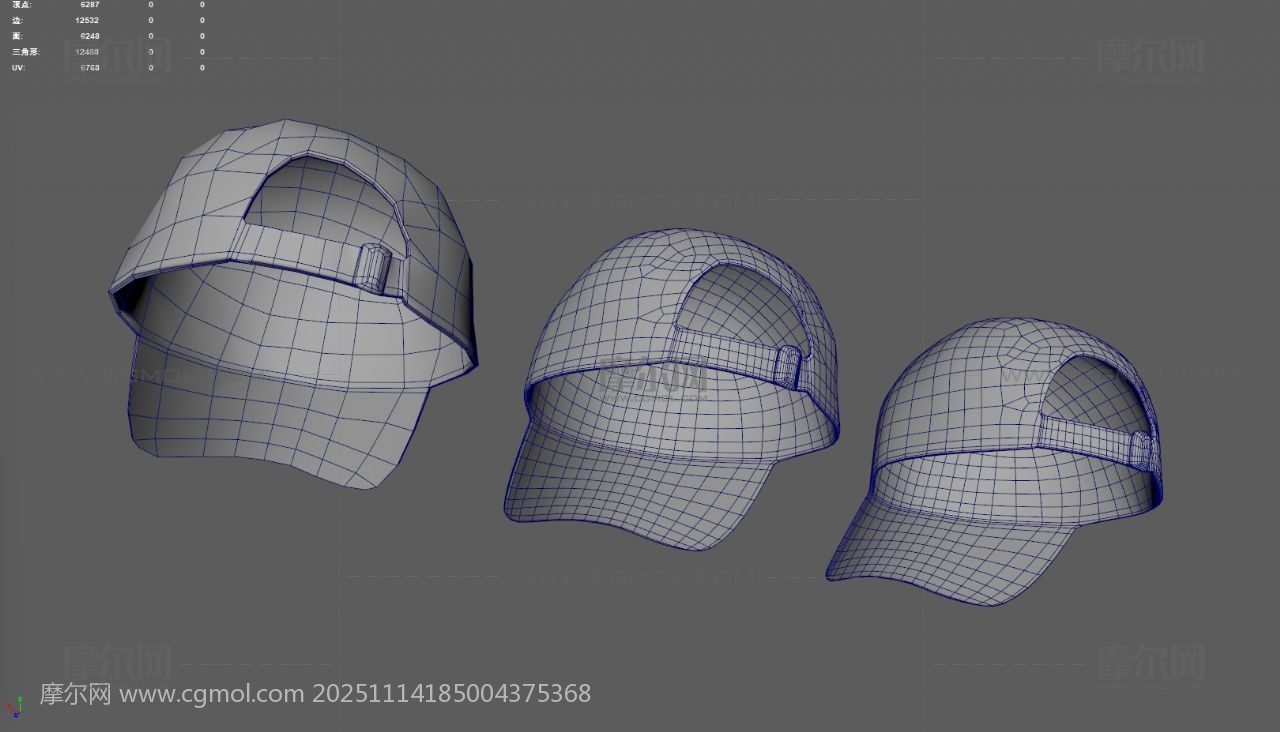Select the strap buckle on the middle cap
This screenshot has height=732, width=1280.
click(787, 367)
